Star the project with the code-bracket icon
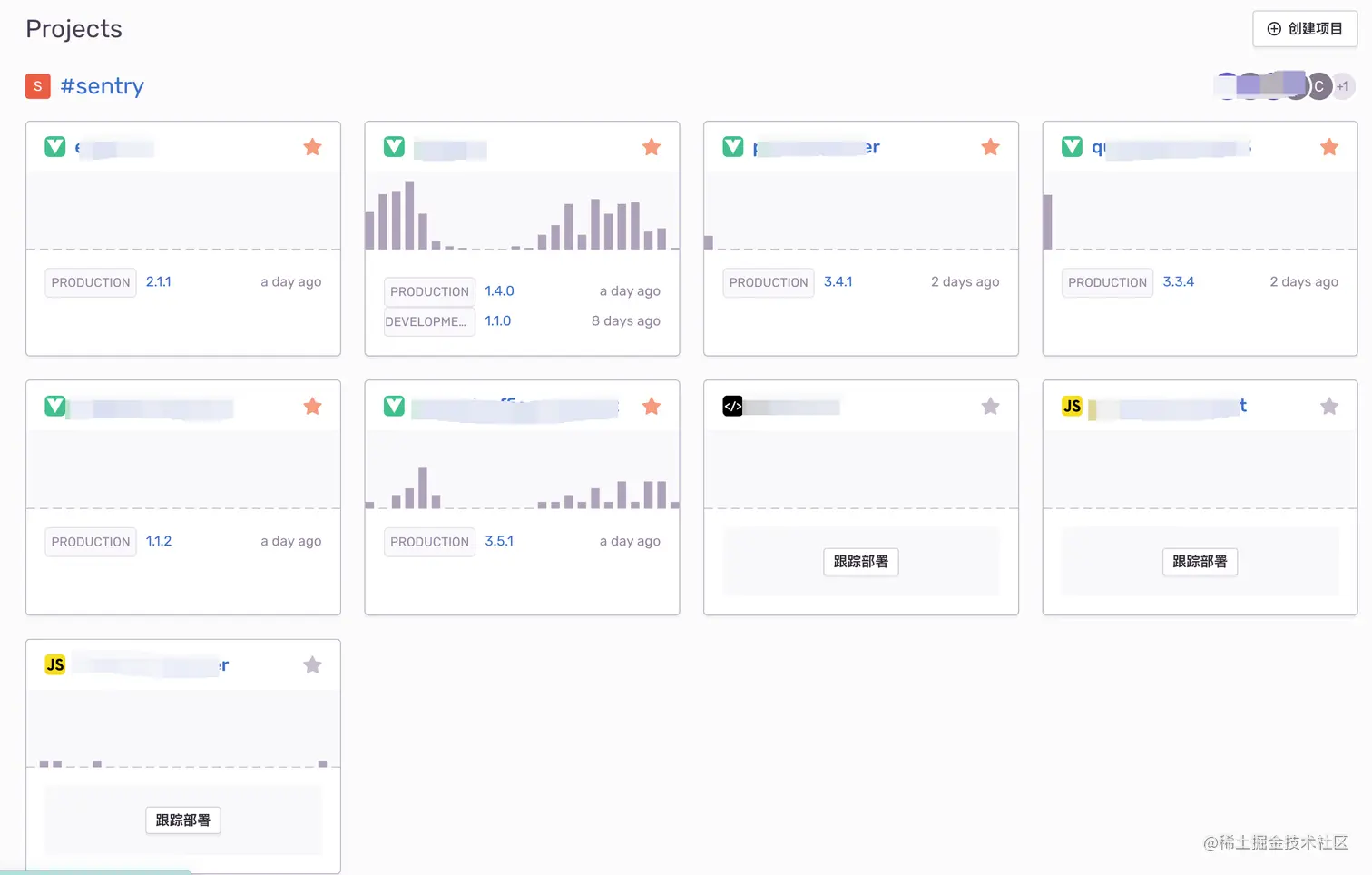 [990, 406]
